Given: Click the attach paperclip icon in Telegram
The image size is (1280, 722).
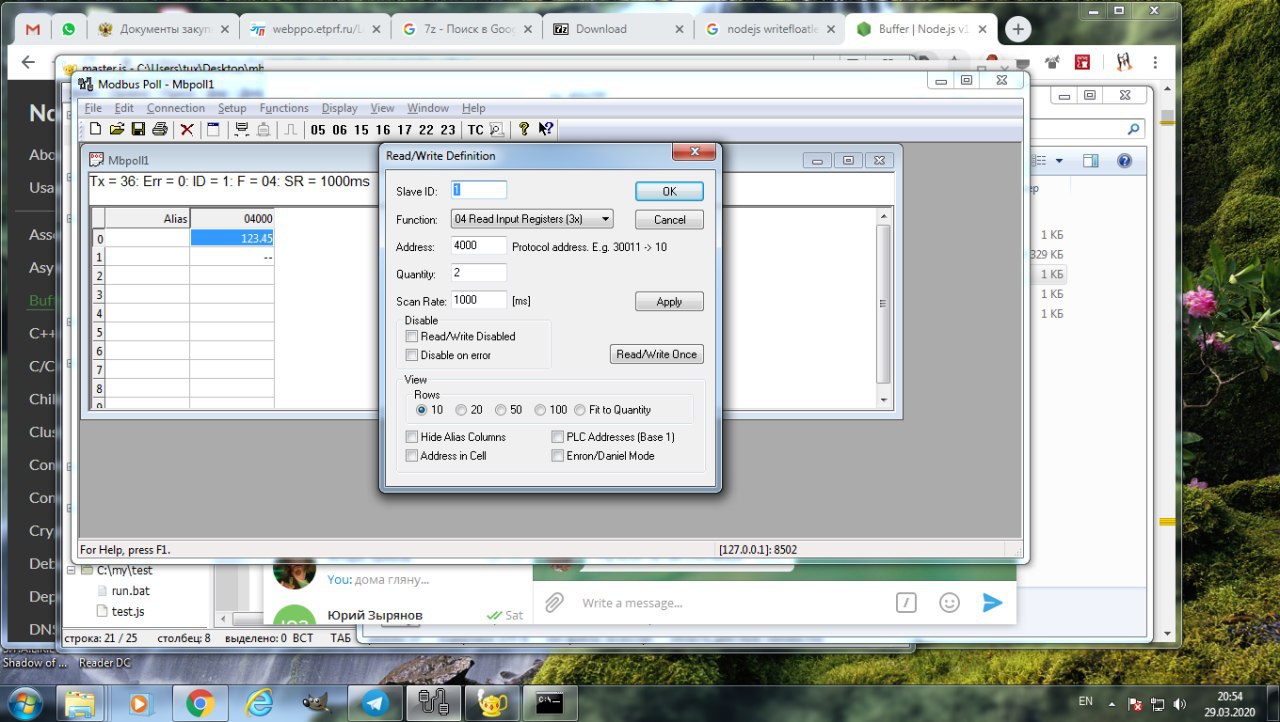Looking at the screenshot, I should 553,603.
